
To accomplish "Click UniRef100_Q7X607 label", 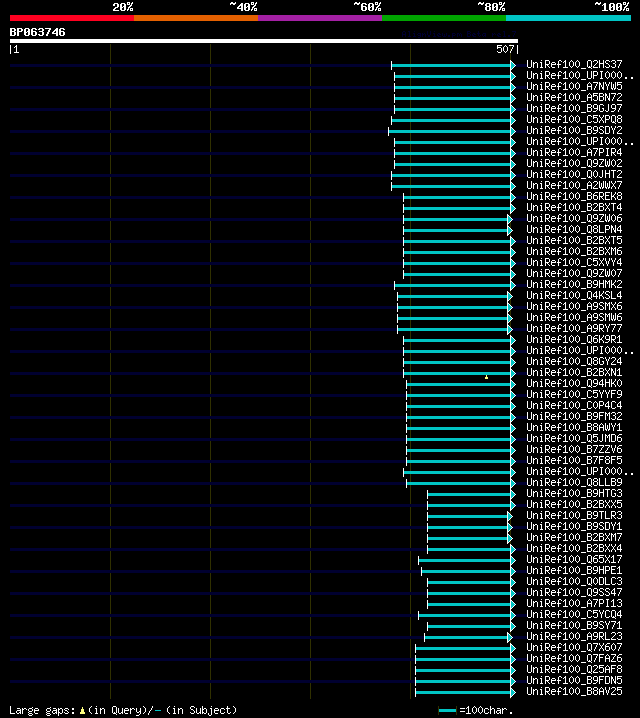I will pos(574,647).
